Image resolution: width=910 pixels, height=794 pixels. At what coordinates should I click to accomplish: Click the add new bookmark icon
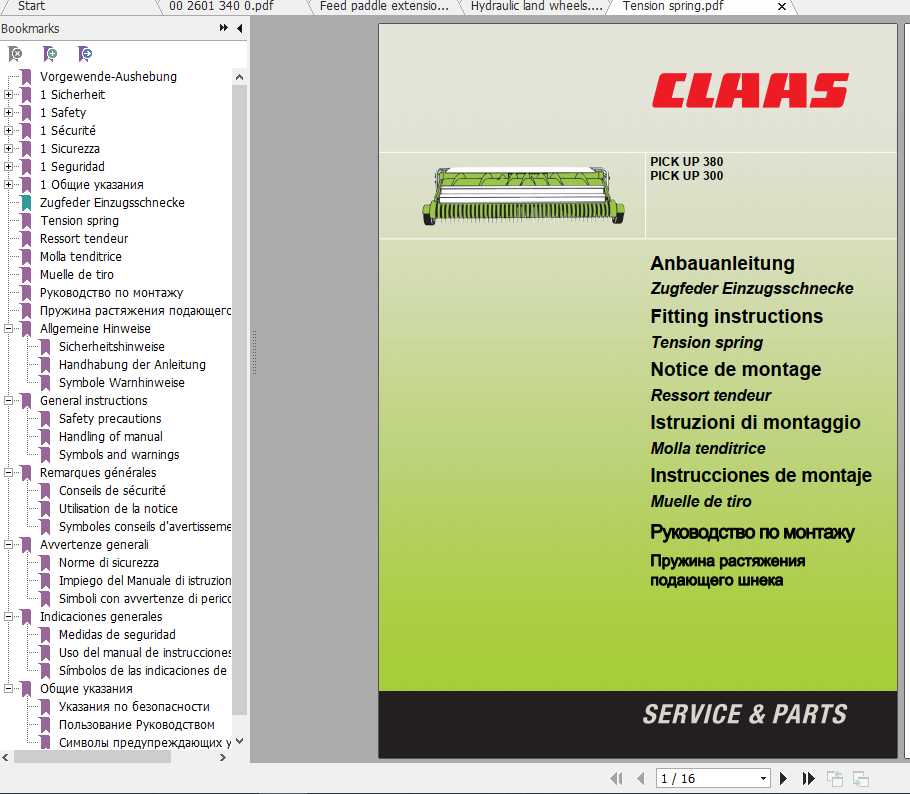tap(50, 53)
